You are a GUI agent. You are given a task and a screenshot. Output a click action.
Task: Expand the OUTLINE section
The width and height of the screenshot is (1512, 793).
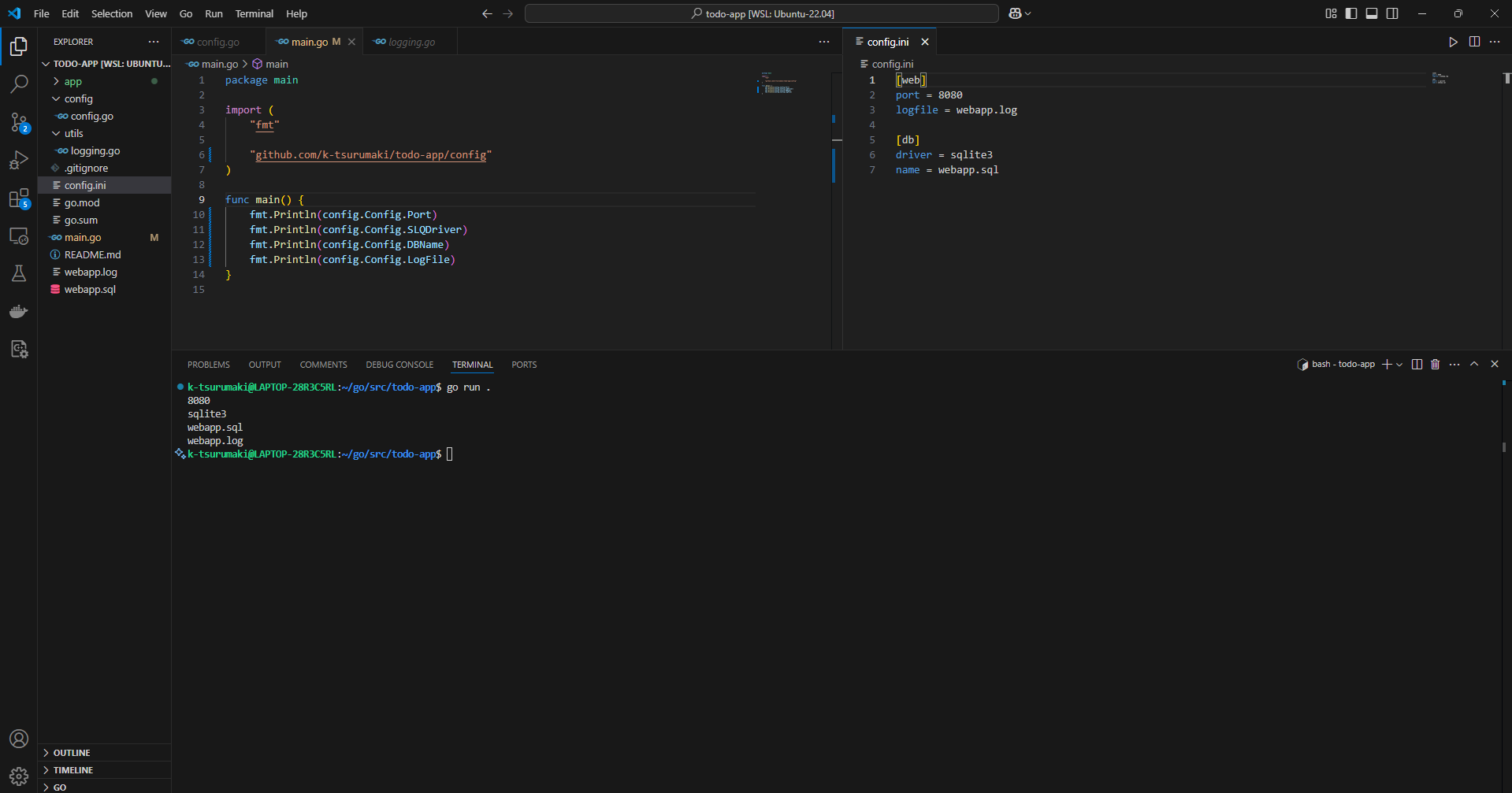coord(71,753)
